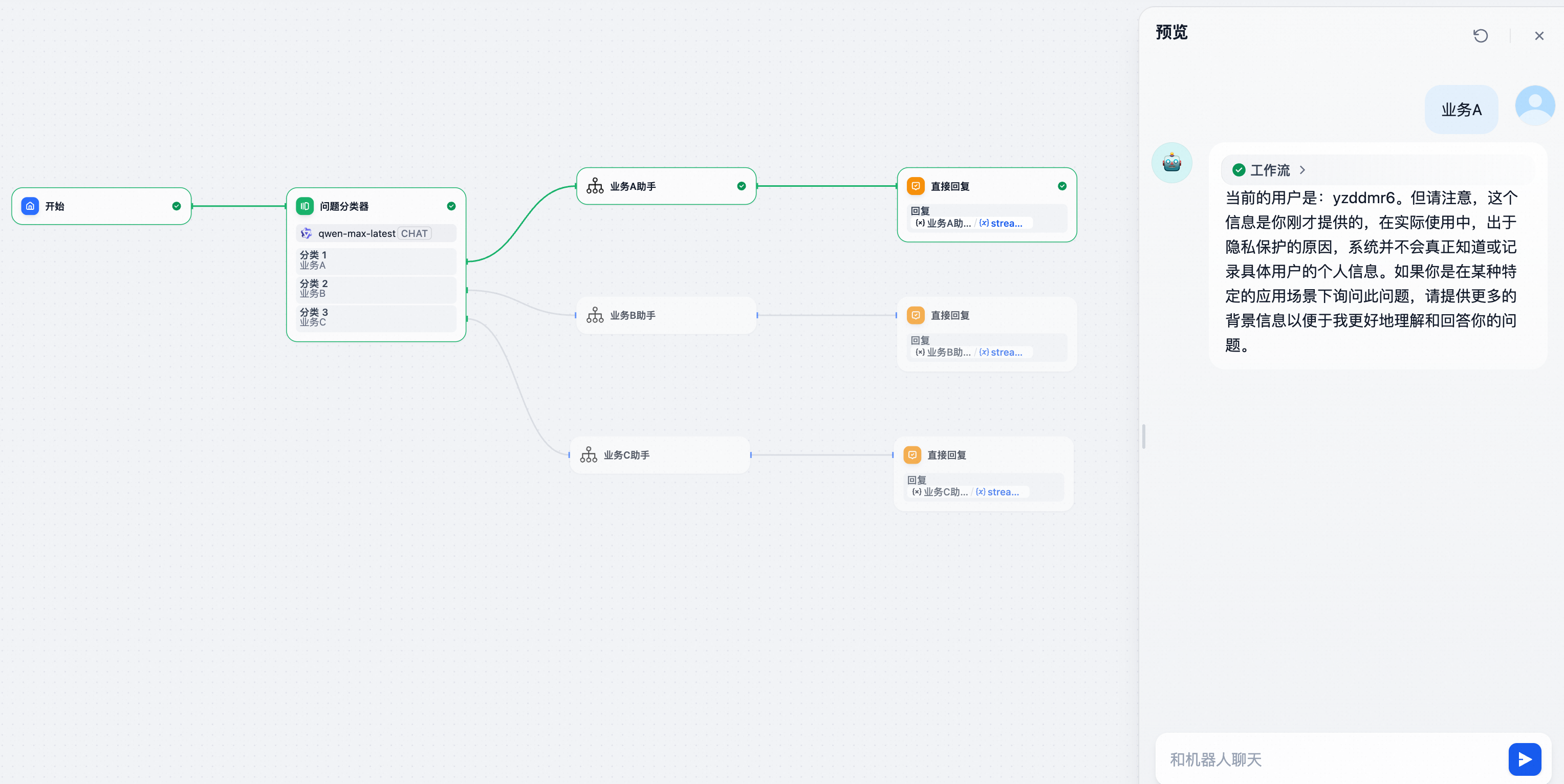Click the blue home icon of 开始 node
The width and height of the screenshot is (1564, 784).
(30, 206)
